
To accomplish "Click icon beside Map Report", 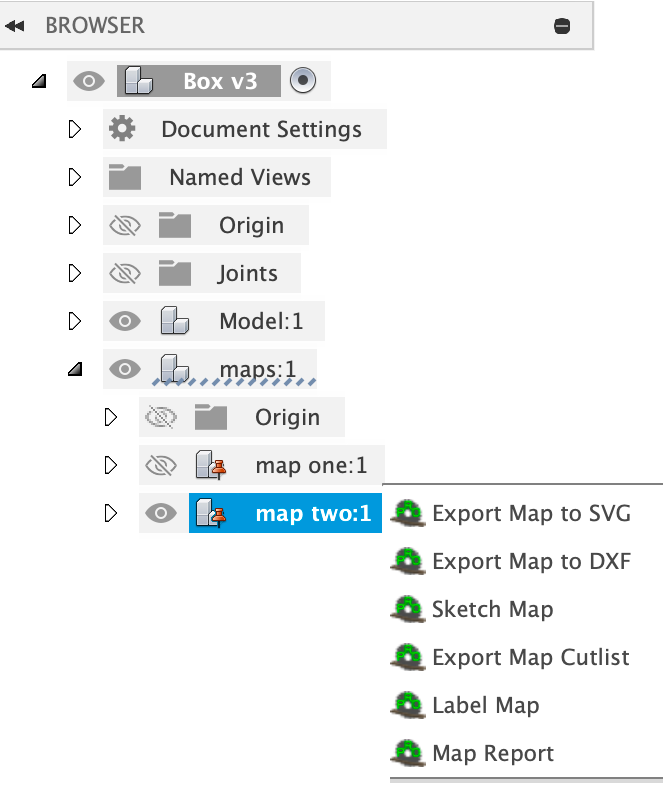I will coord(408,753).
